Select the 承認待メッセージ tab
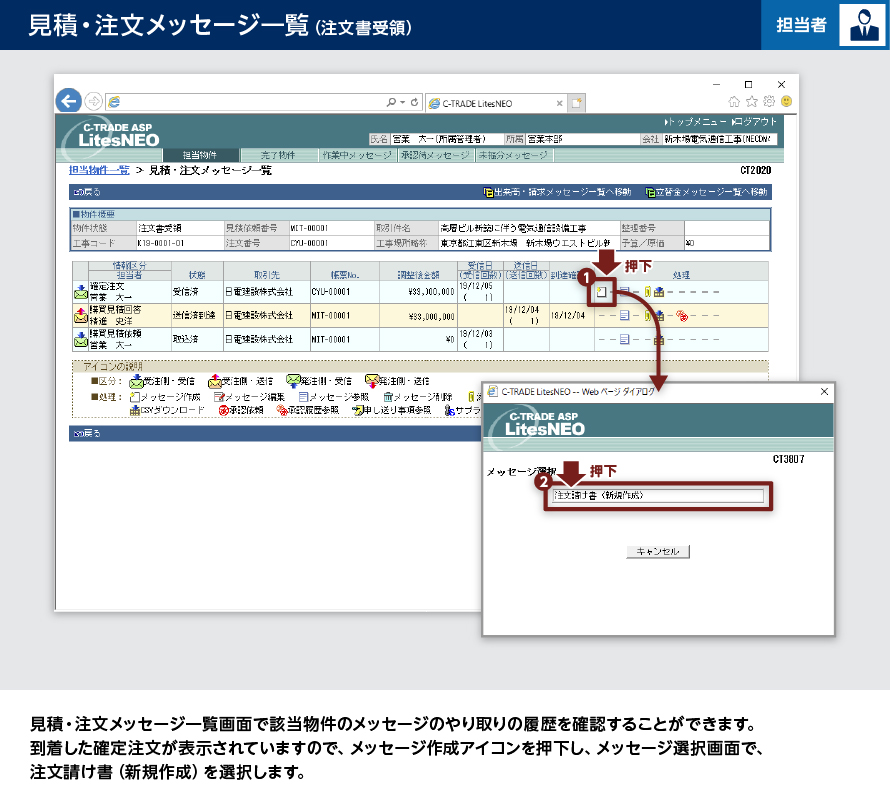The image size is (890, 810). (x=434, y=156)
